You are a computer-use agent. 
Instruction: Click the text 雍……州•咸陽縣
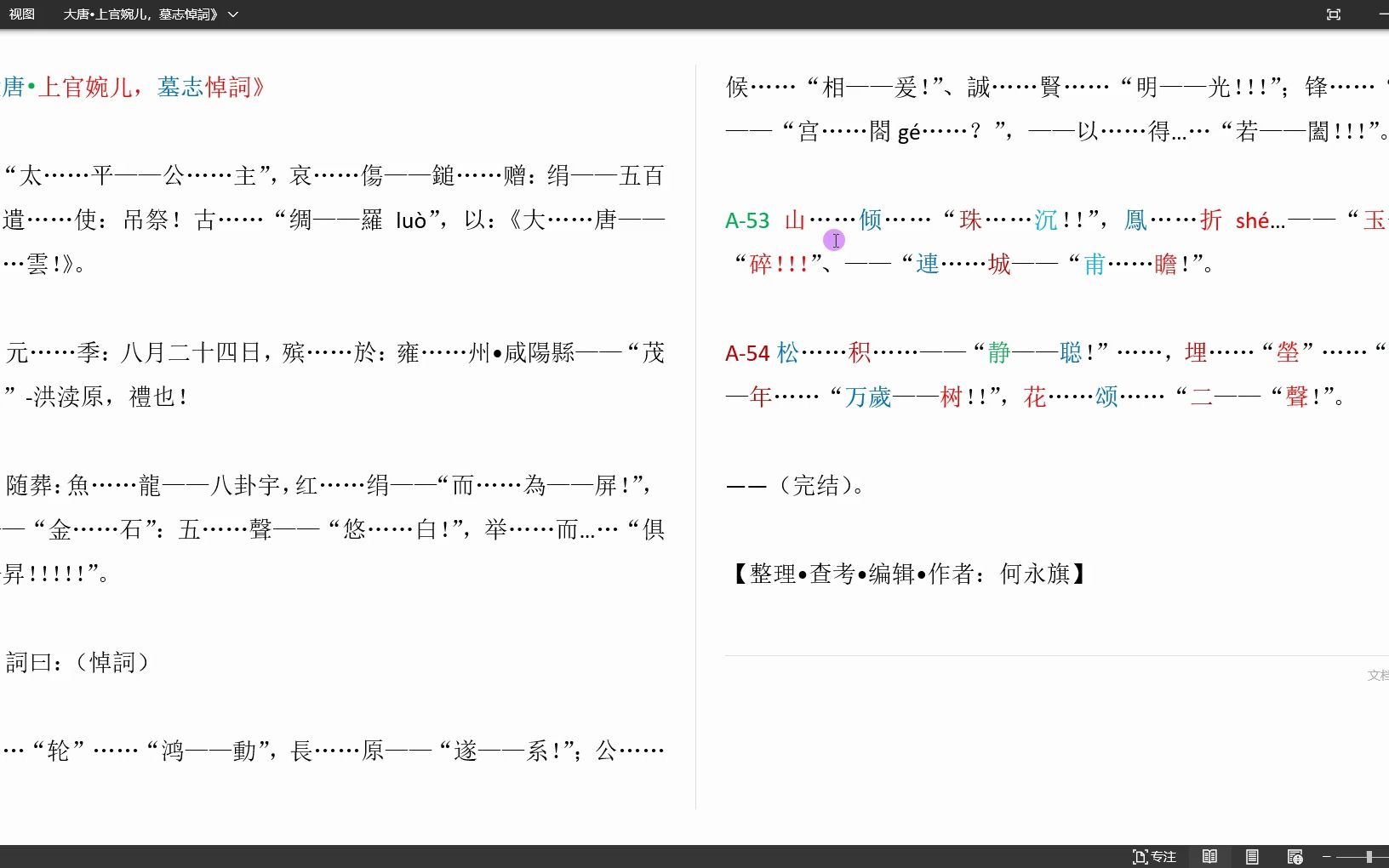486,353
